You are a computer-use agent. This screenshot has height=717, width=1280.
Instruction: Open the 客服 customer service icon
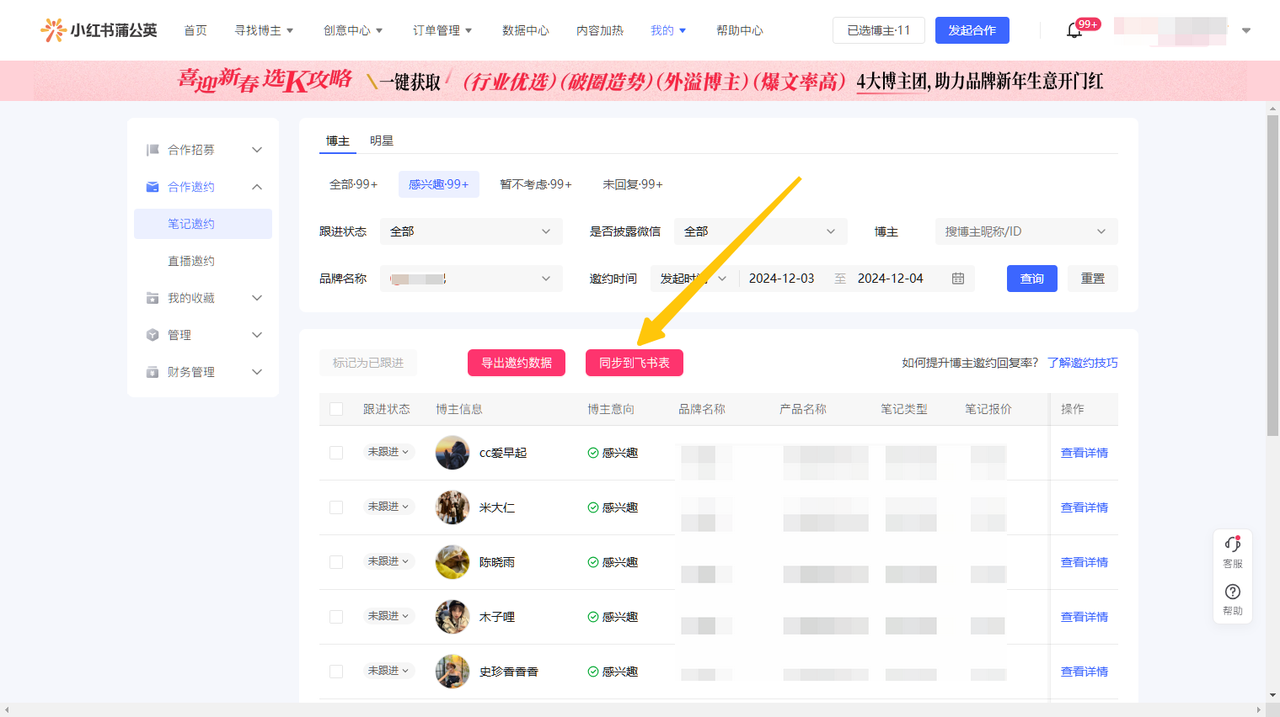click(1232, 545)
